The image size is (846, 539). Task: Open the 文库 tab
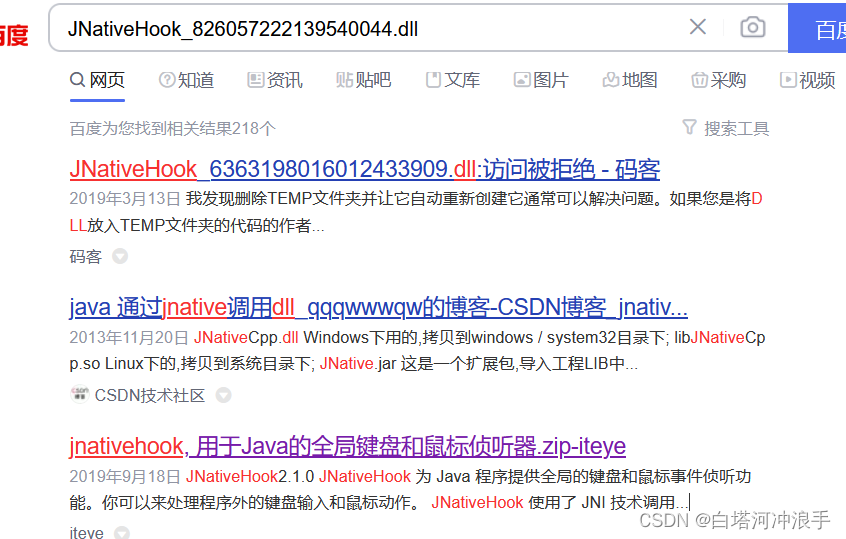(453, 80)
